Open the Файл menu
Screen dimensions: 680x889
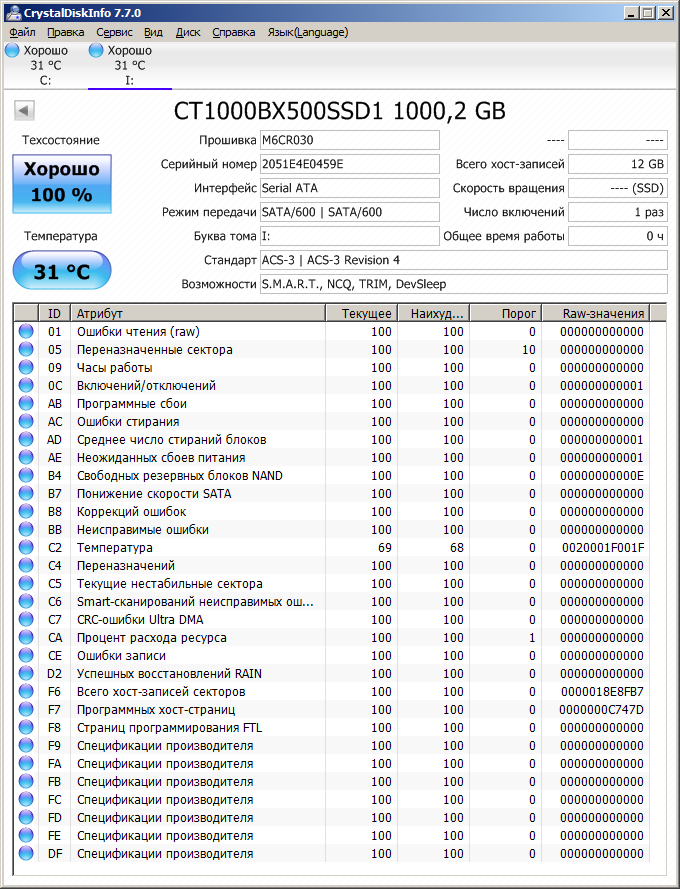click(22, 32)
